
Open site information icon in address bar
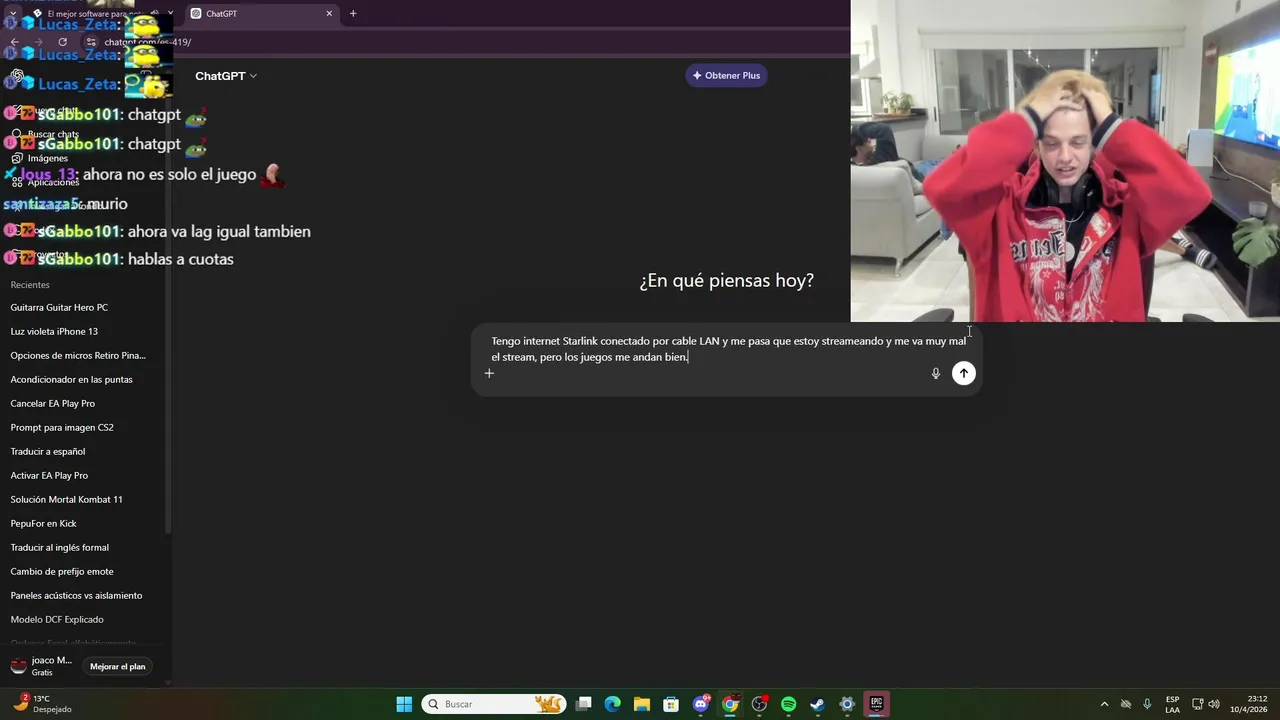[x=91, y=42]
